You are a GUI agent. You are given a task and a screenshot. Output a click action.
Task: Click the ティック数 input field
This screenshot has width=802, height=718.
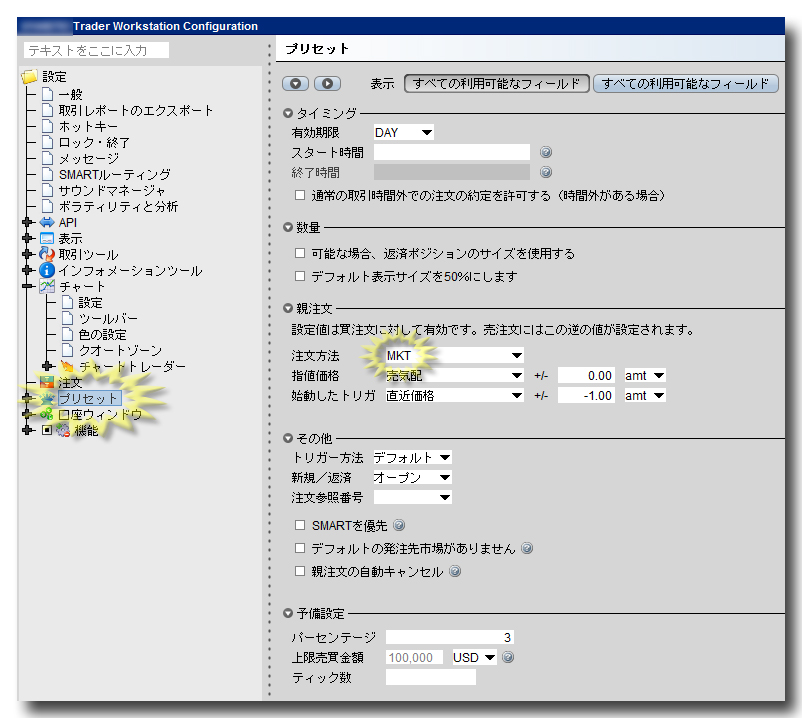[431, 677]
